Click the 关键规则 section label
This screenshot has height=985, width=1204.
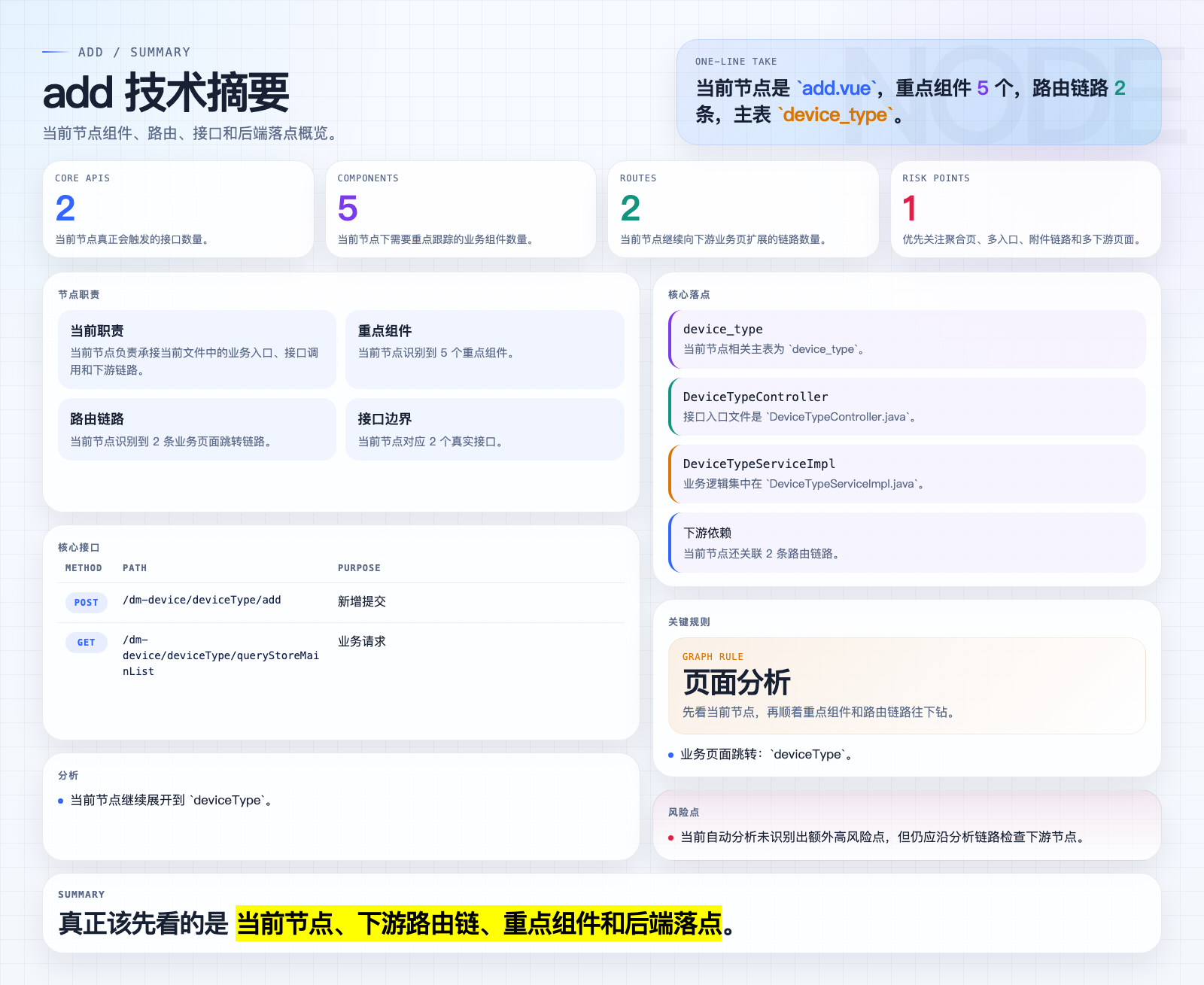pos(689,622)
